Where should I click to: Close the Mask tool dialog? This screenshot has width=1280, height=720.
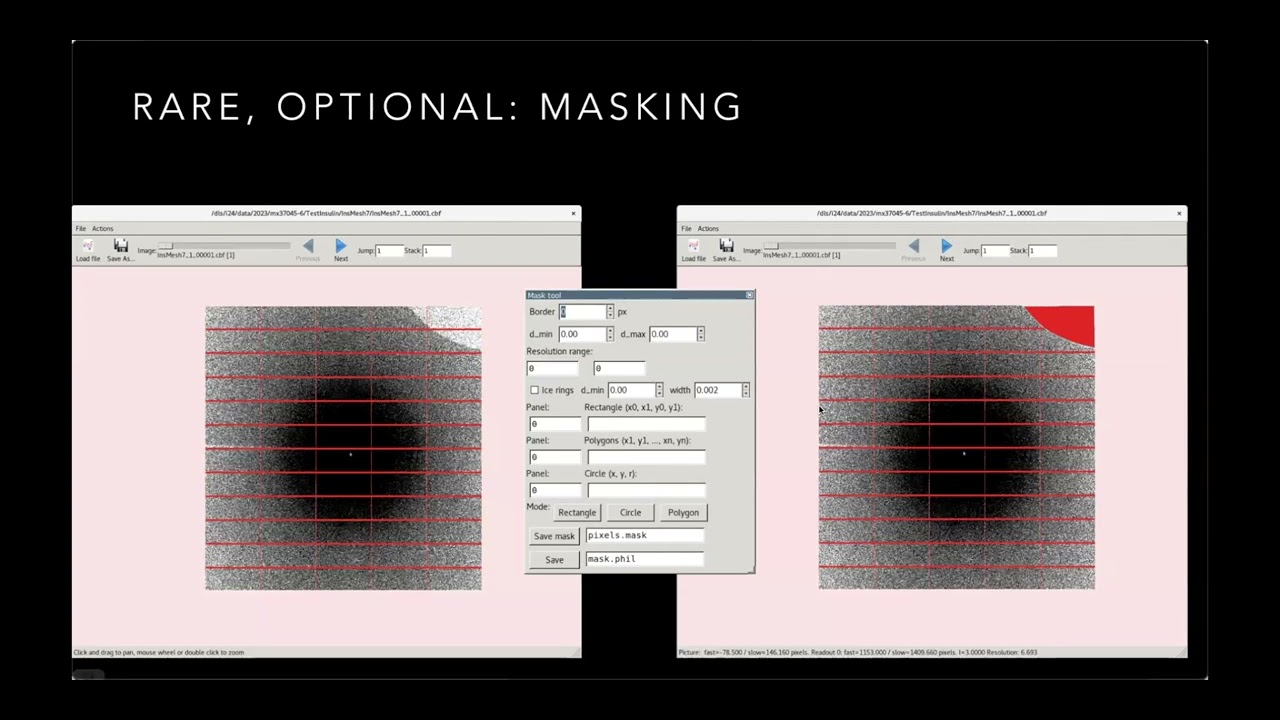click(749, 295)
